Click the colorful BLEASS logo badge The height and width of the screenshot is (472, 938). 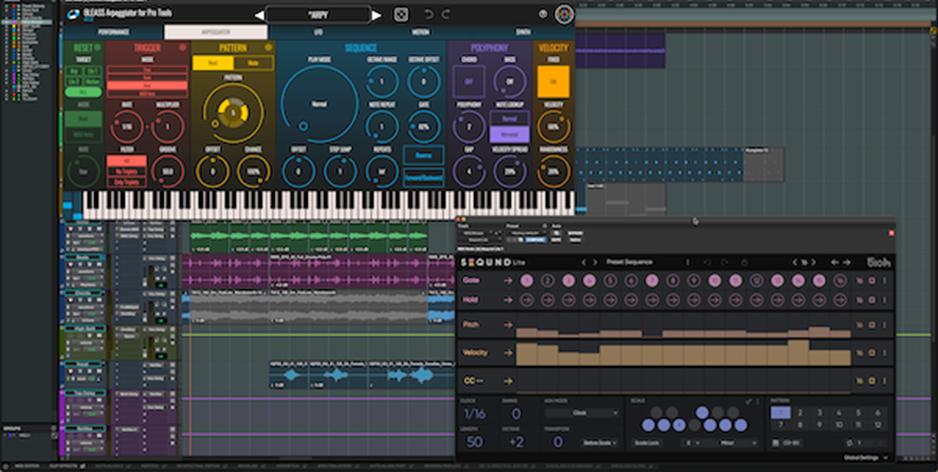(564, 14)
